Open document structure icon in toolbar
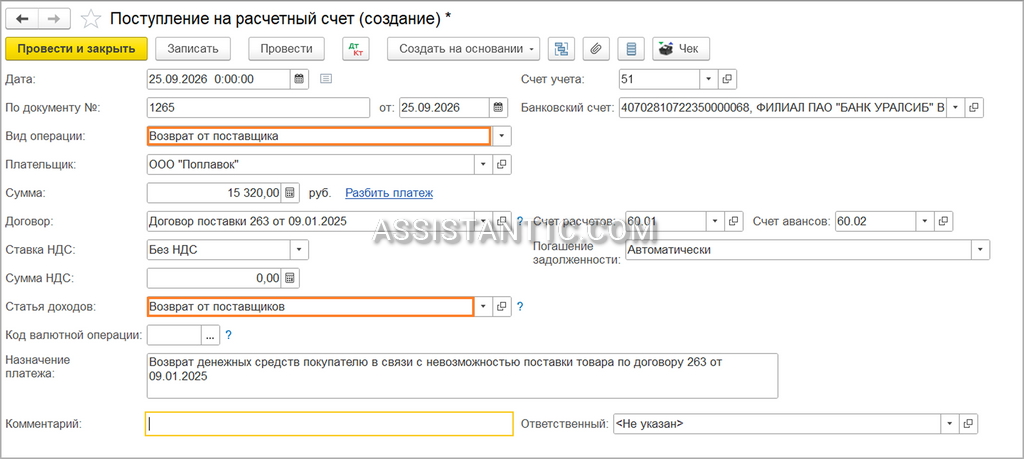Viewport: 1024px width, 459px height. [560, 49]
